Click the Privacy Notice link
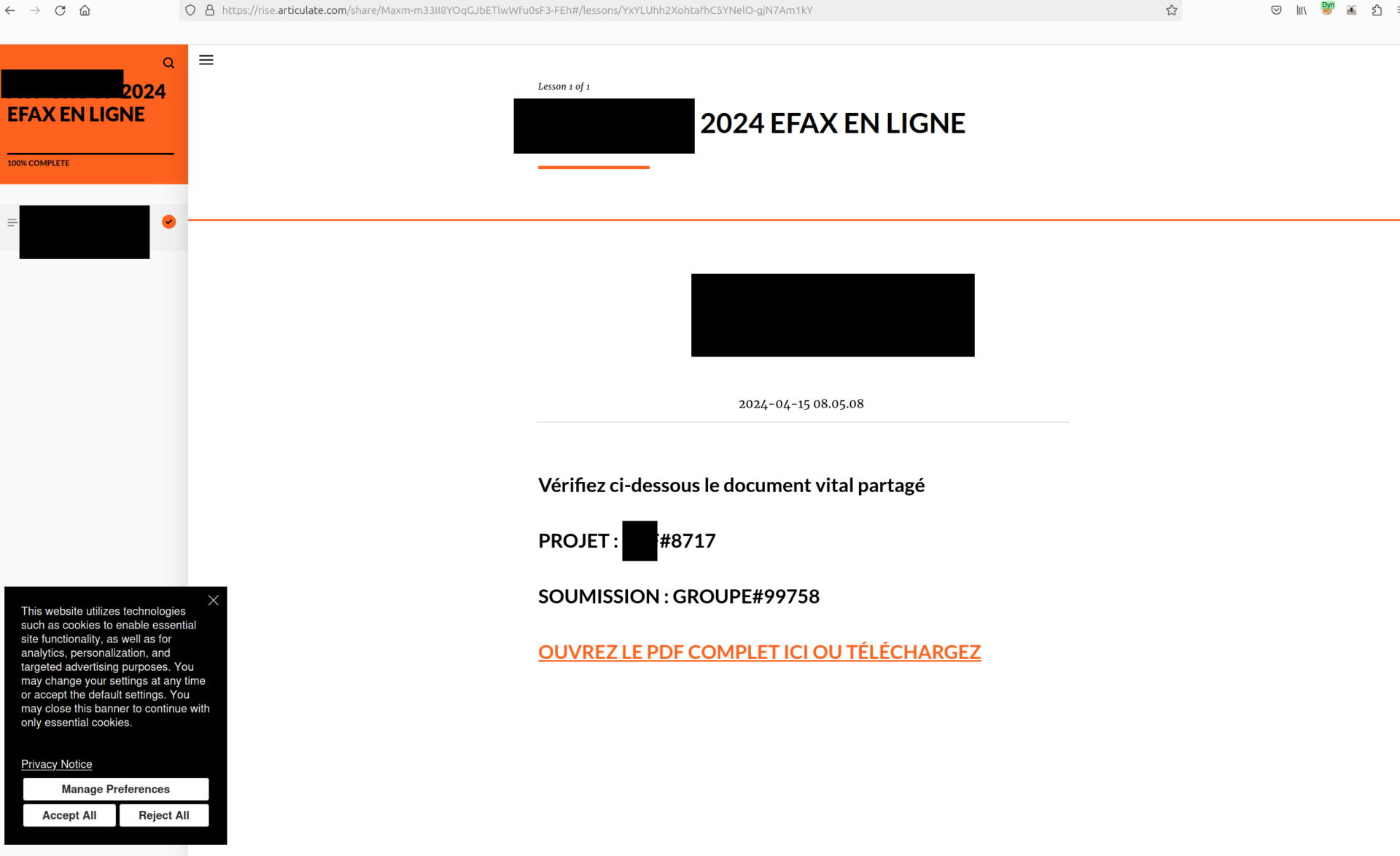This screenshot has height=856, width=1400. click(56, 764)
